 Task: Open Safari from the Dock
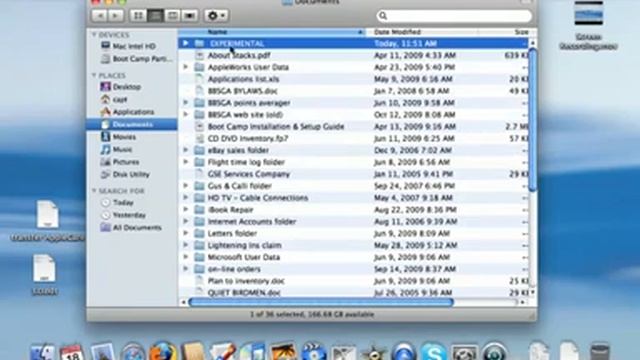pyautogui.click(x=133, y=352)
